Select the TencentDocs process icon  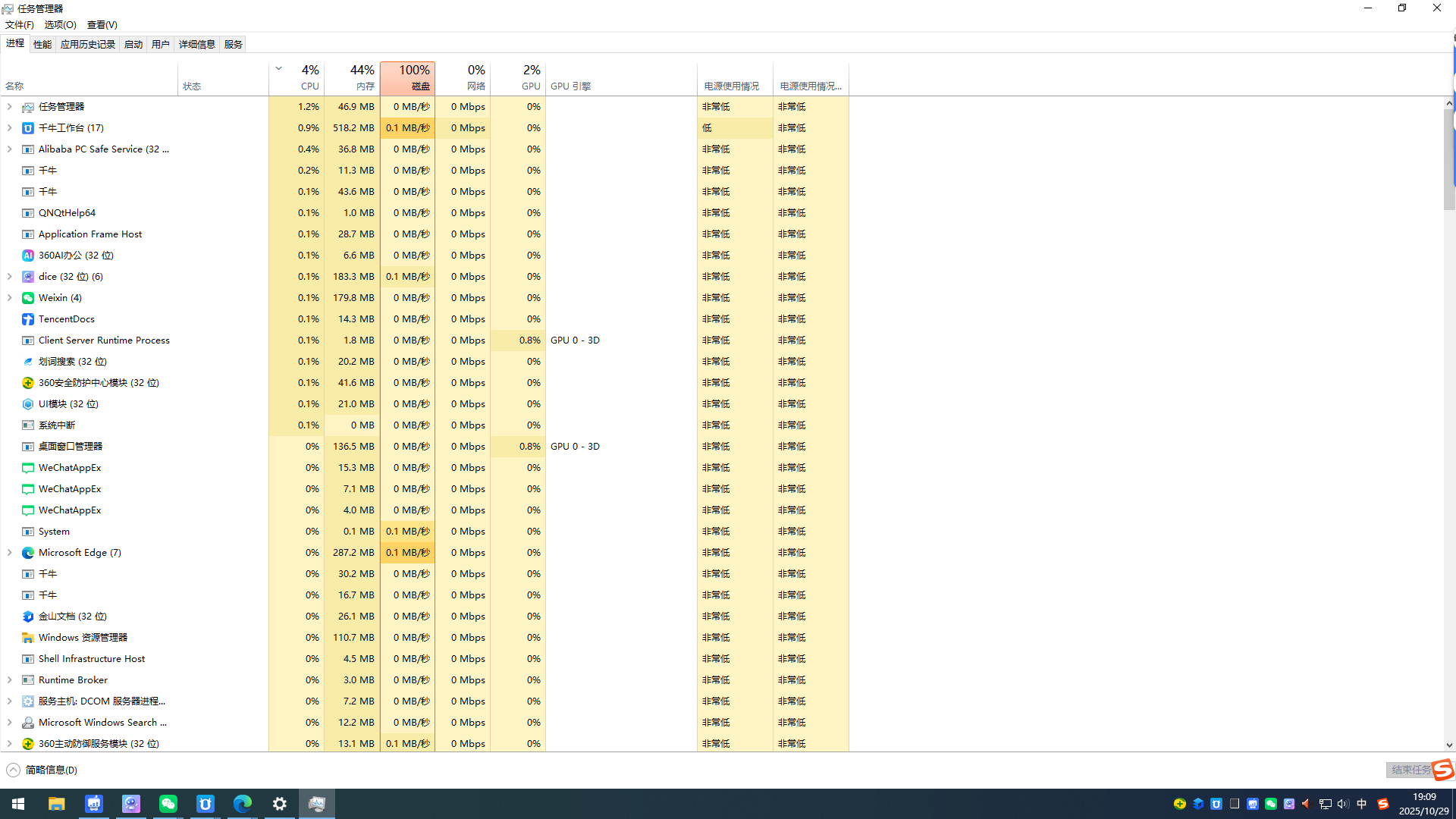point(28,319)
